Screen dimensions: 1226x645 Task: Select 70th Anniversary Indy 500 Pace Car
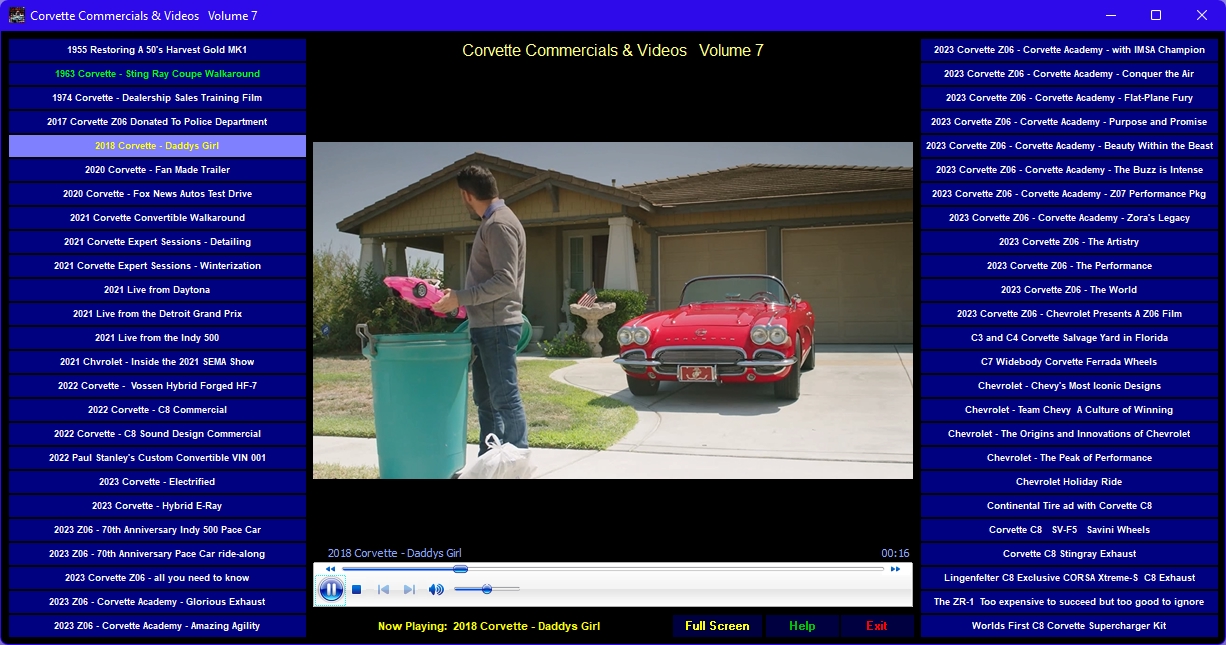pyautogui.click(x=157, y=530)
